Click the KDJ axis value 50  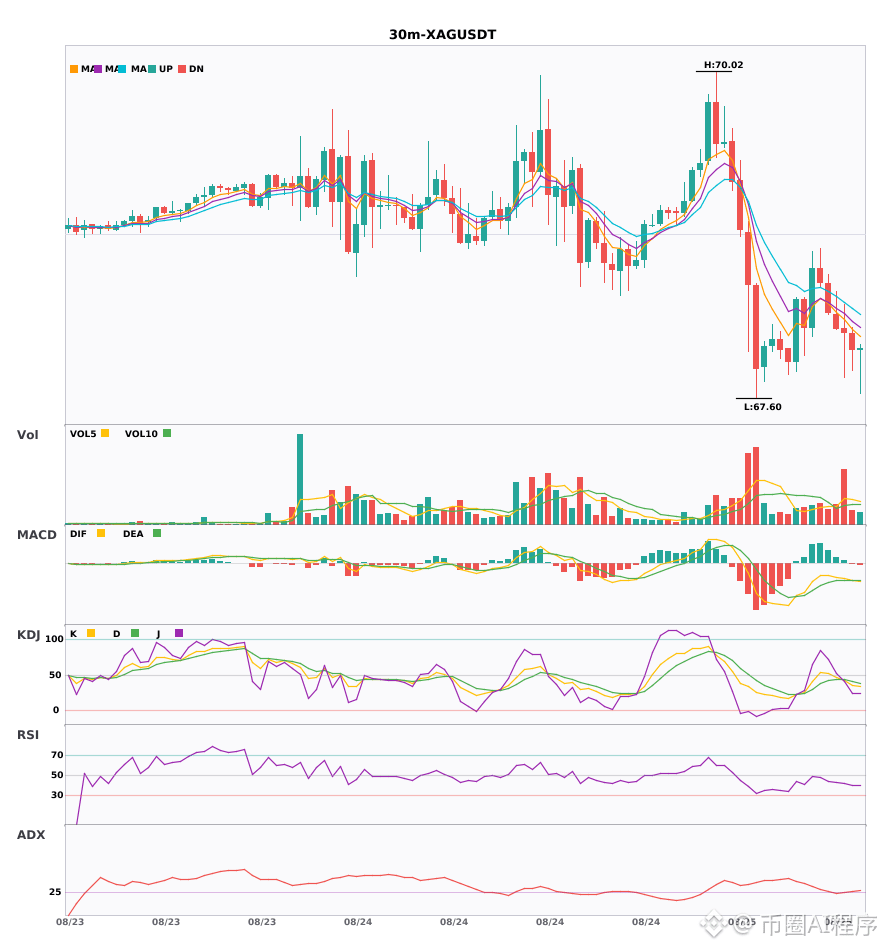(x=55, y=675)
